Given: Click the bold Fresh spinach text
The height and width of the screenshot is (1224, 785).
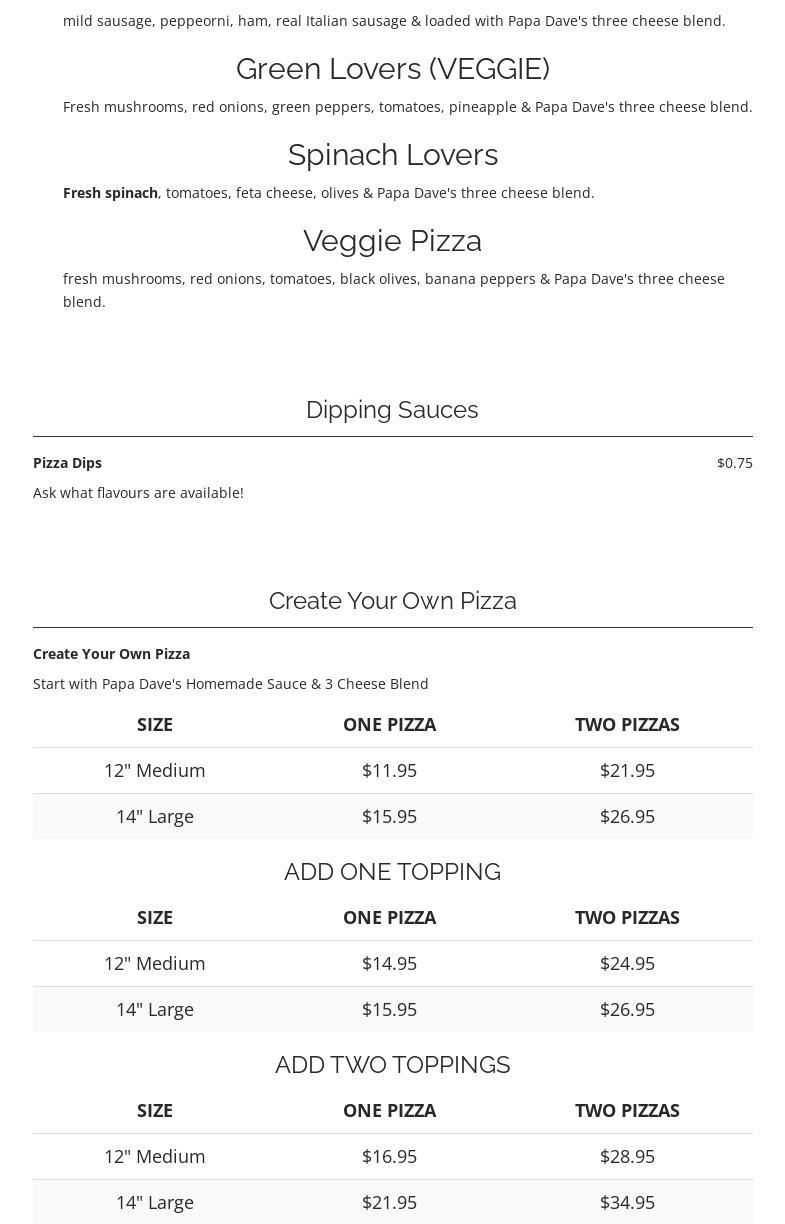Looking at the screenshot, I should point(110,193).
